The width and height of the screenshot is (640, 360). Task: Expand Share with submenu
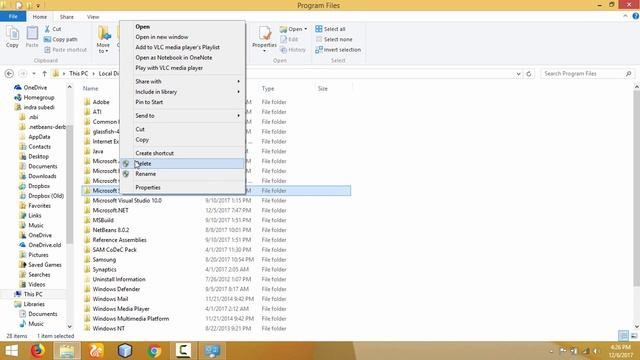pyautogui.click(x=238, y=81)
